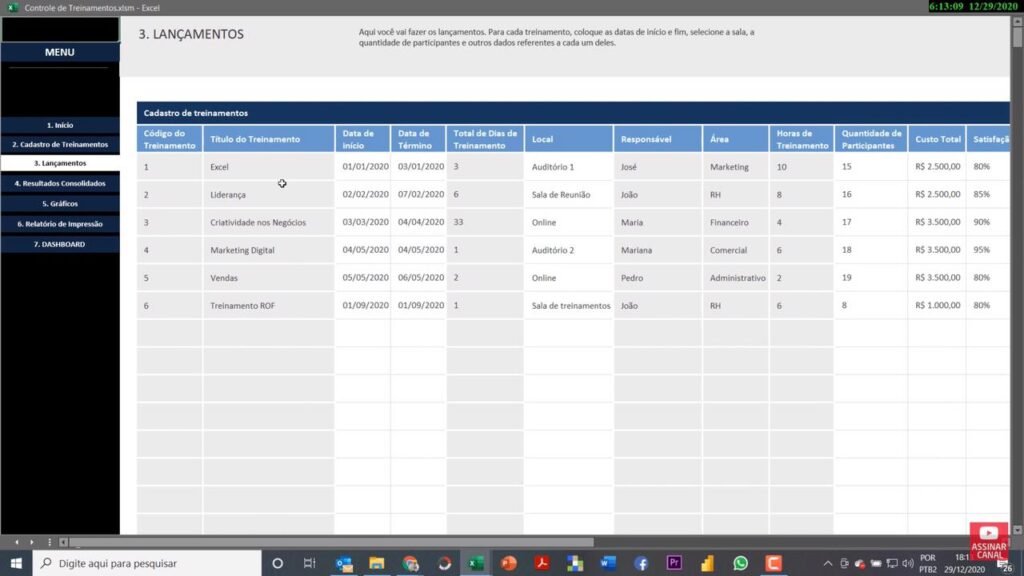Click the previous sheet tab arrow
The width and height of the screenshot is (1024, 576).
[x=16, y=542]
